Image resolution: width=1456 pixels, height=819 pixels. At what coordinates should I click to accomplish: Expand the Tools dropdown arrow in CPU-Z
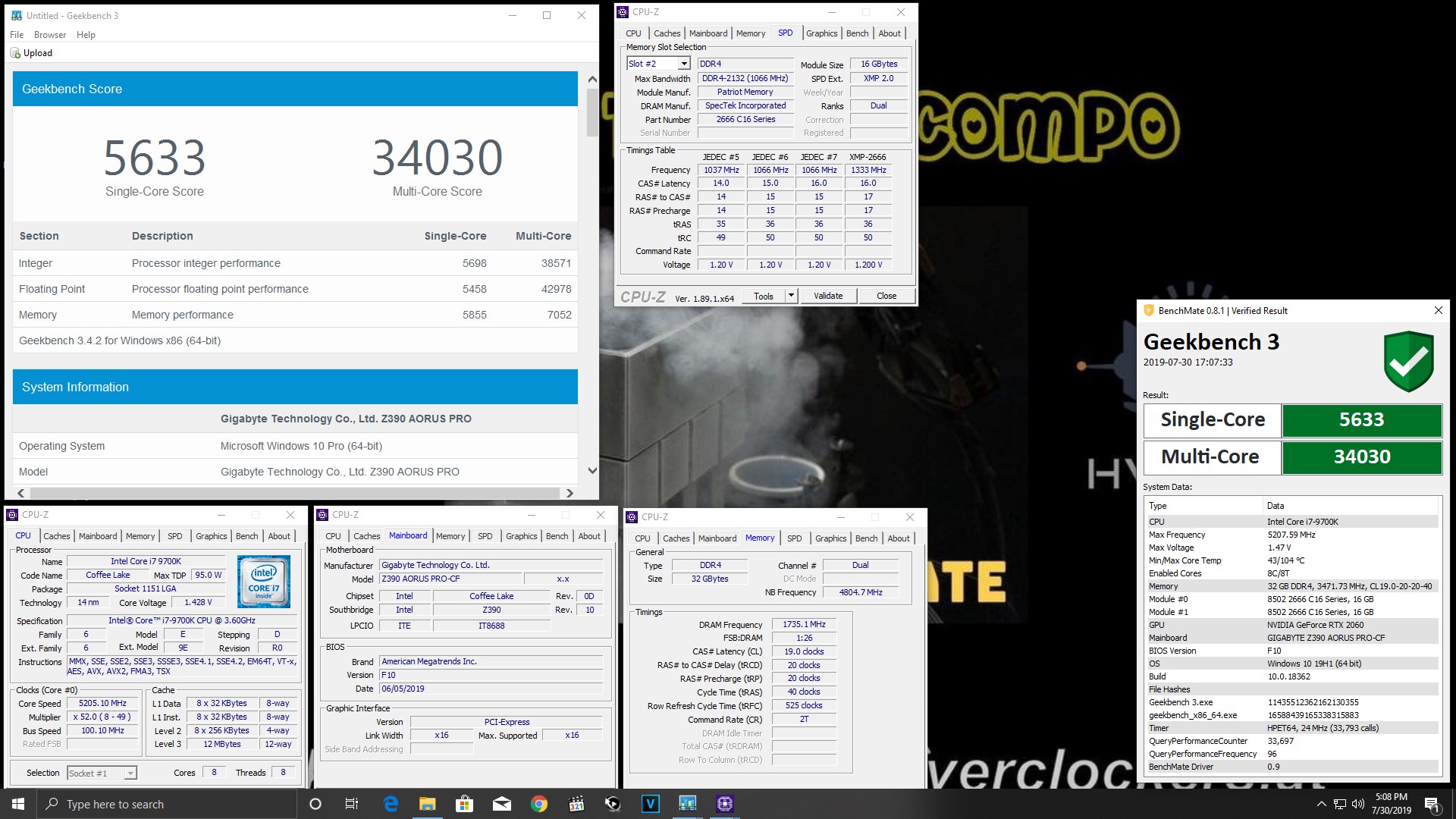point(791,296)
